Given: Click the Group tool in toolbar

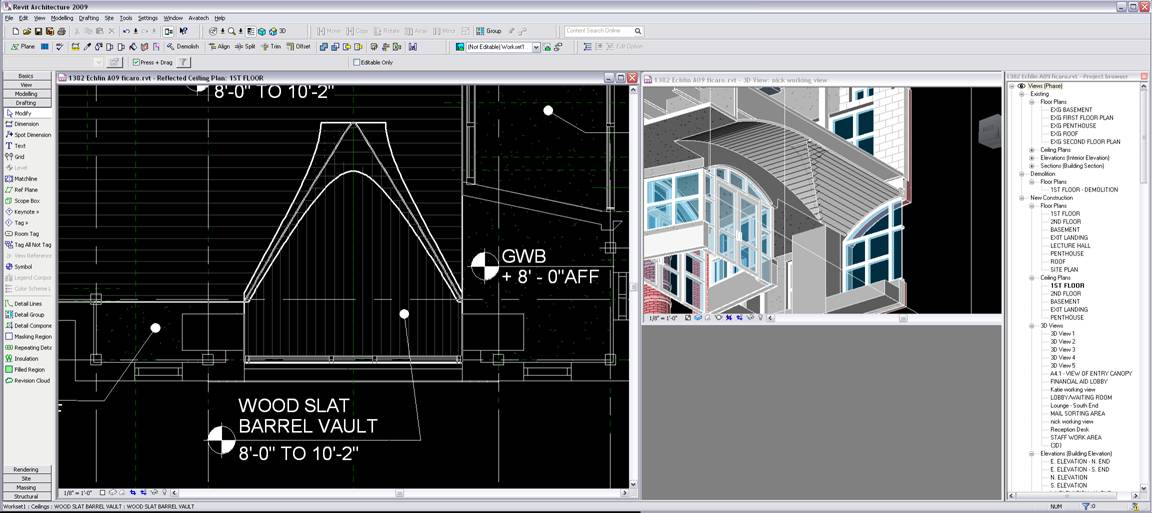Looking at the screenshot, I should tap(488, 32).
